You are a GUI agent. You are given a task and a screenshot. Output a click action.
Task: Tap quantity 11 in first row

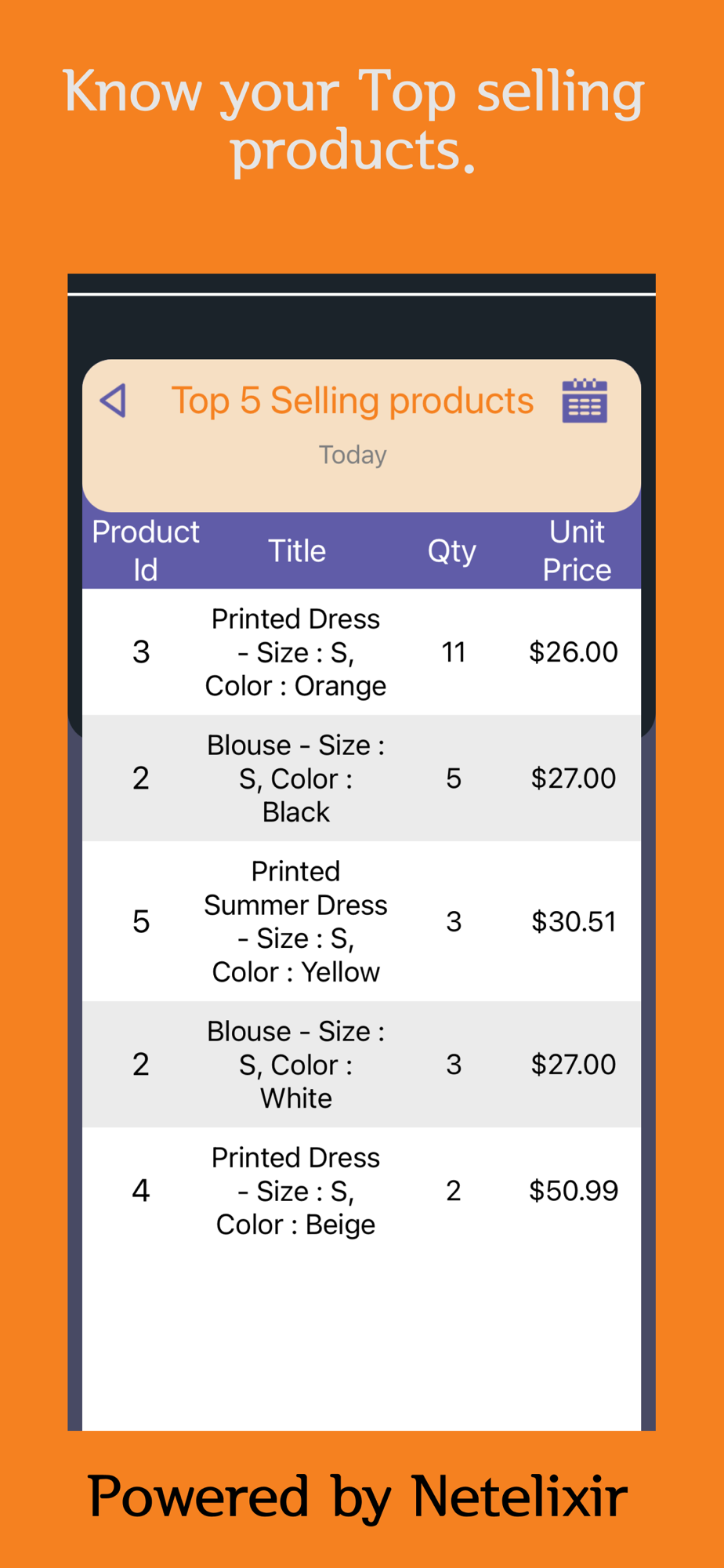(454, 652)
